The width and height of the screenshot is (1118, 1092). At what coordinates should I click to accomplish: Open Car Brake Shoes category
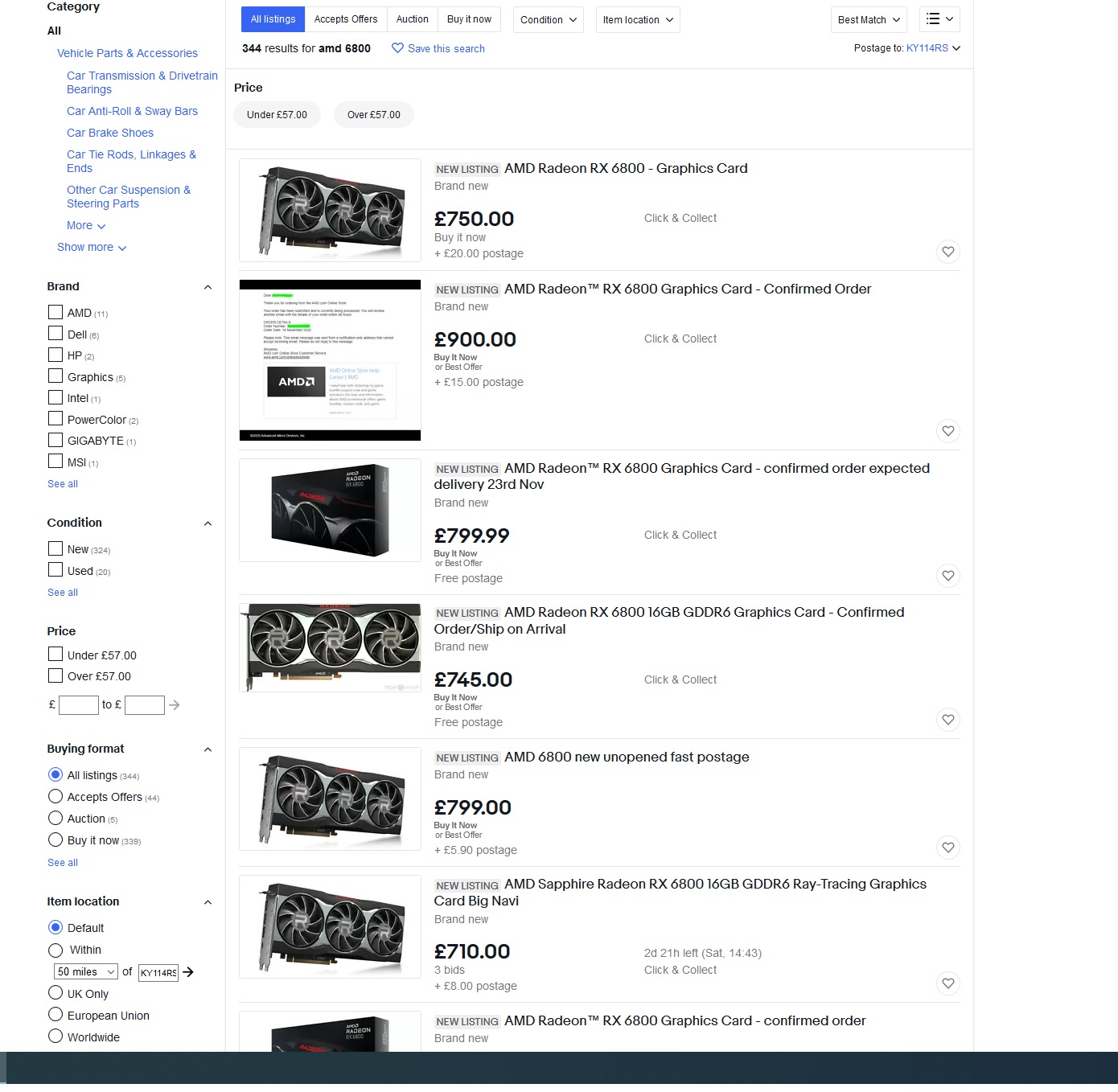click(110, 133)
